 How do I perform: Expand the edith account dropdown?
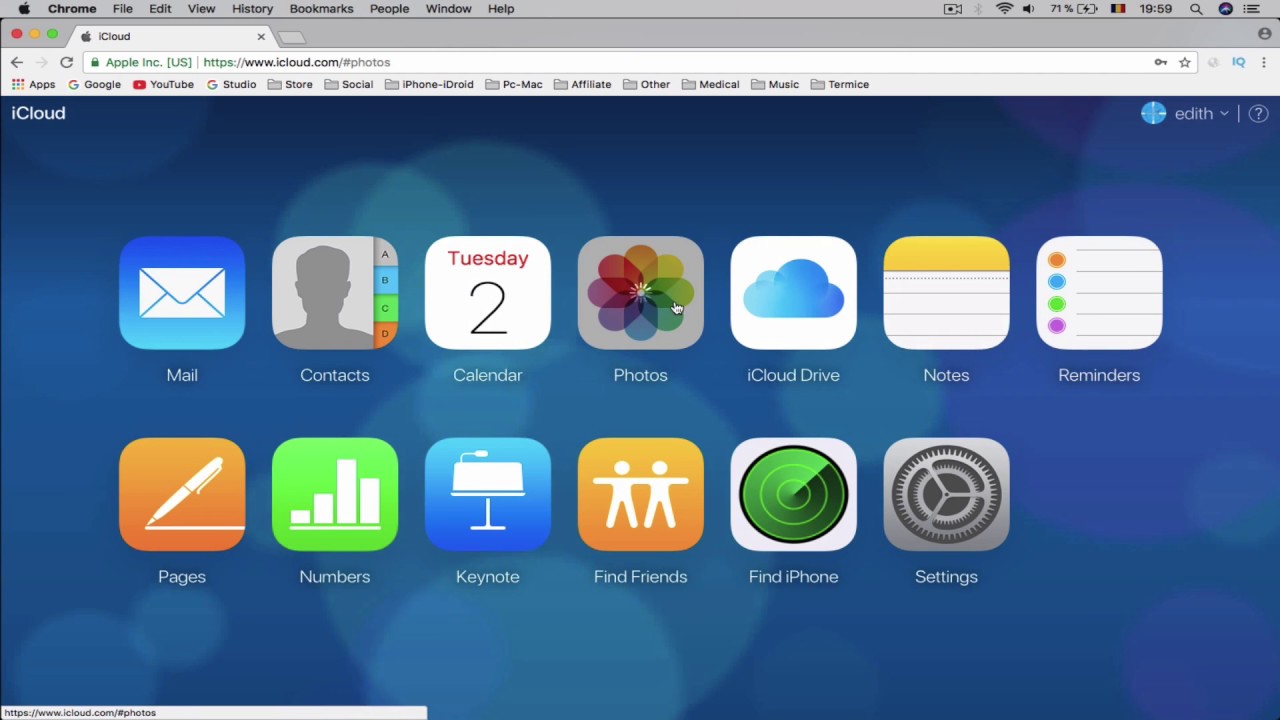pos(1201,113)
